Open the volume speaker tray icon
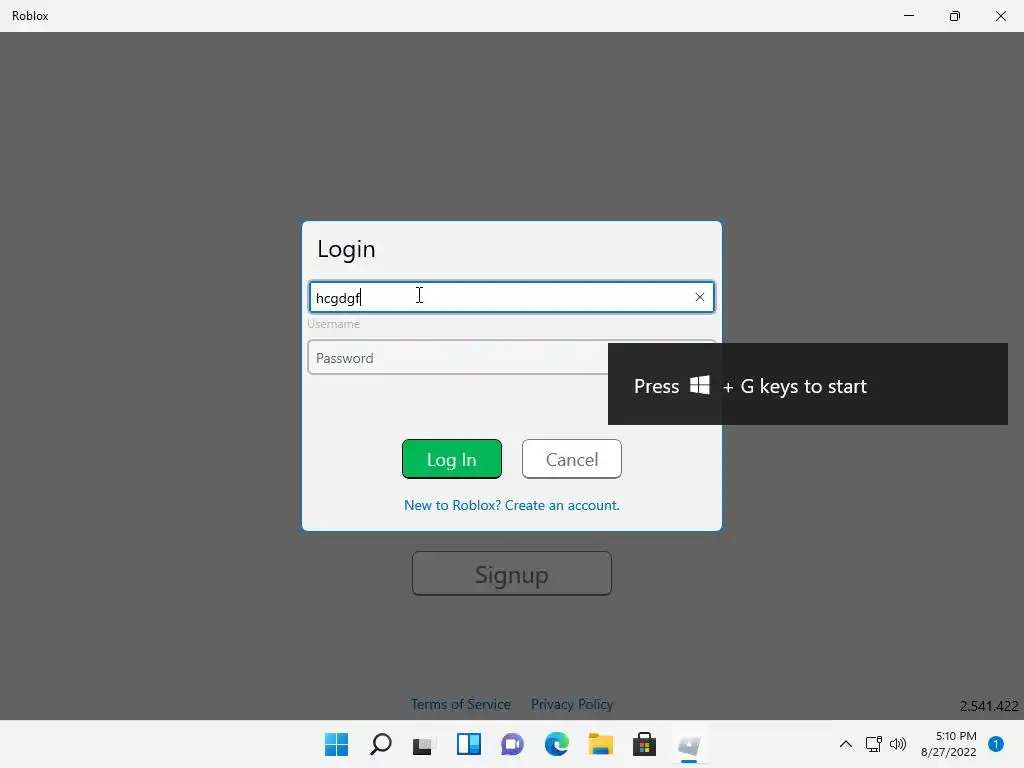 pos(898,744)
